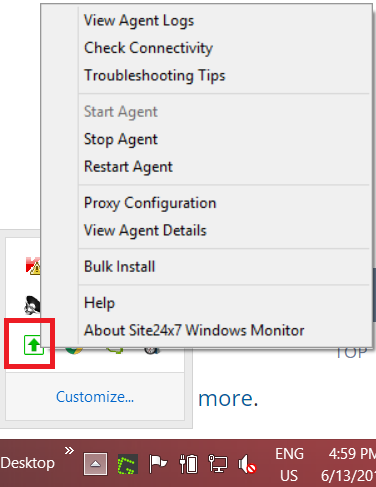Viewport: 376px width, 487px height.
Task: Click the Action Center flag icon
Action: click(x=158, y=464)
